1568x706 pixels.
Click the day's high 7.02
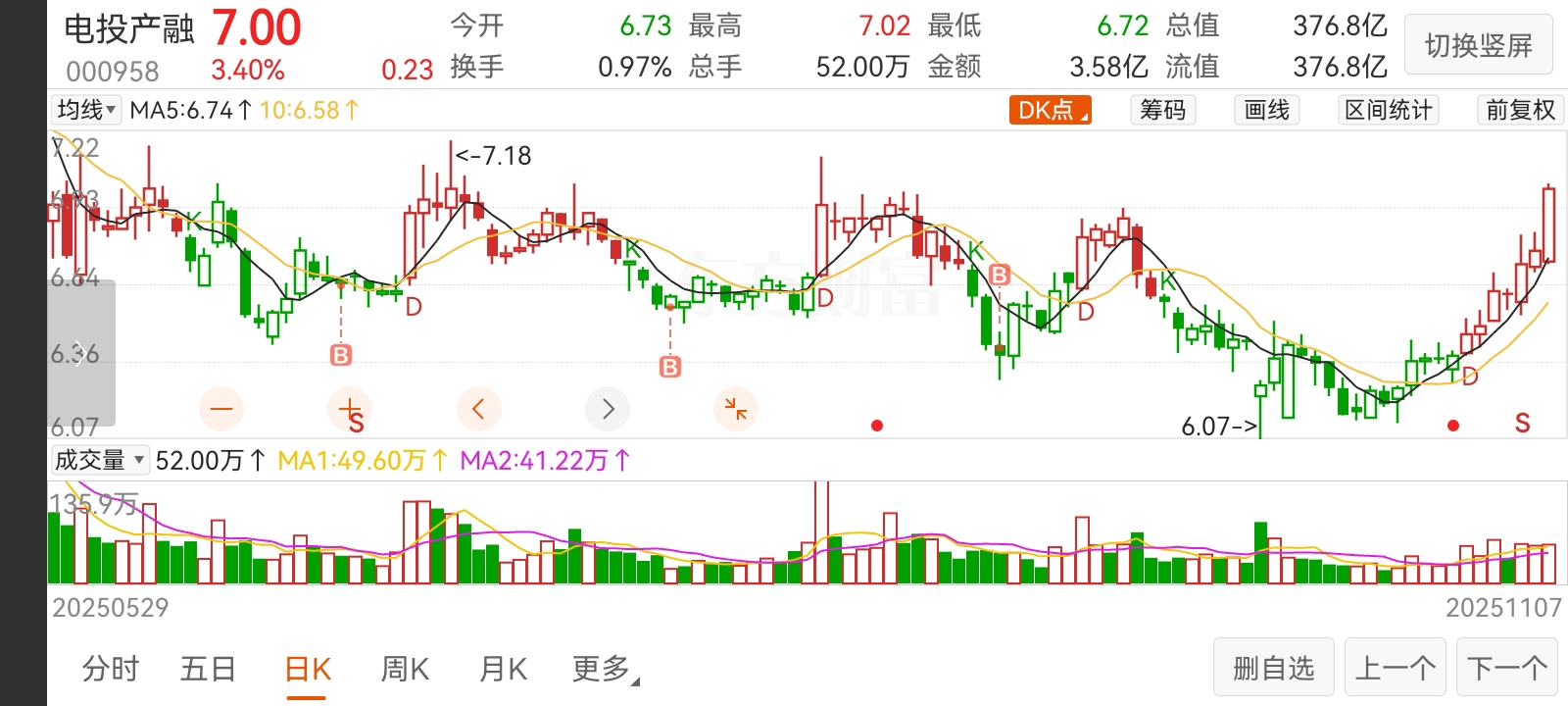885,25
